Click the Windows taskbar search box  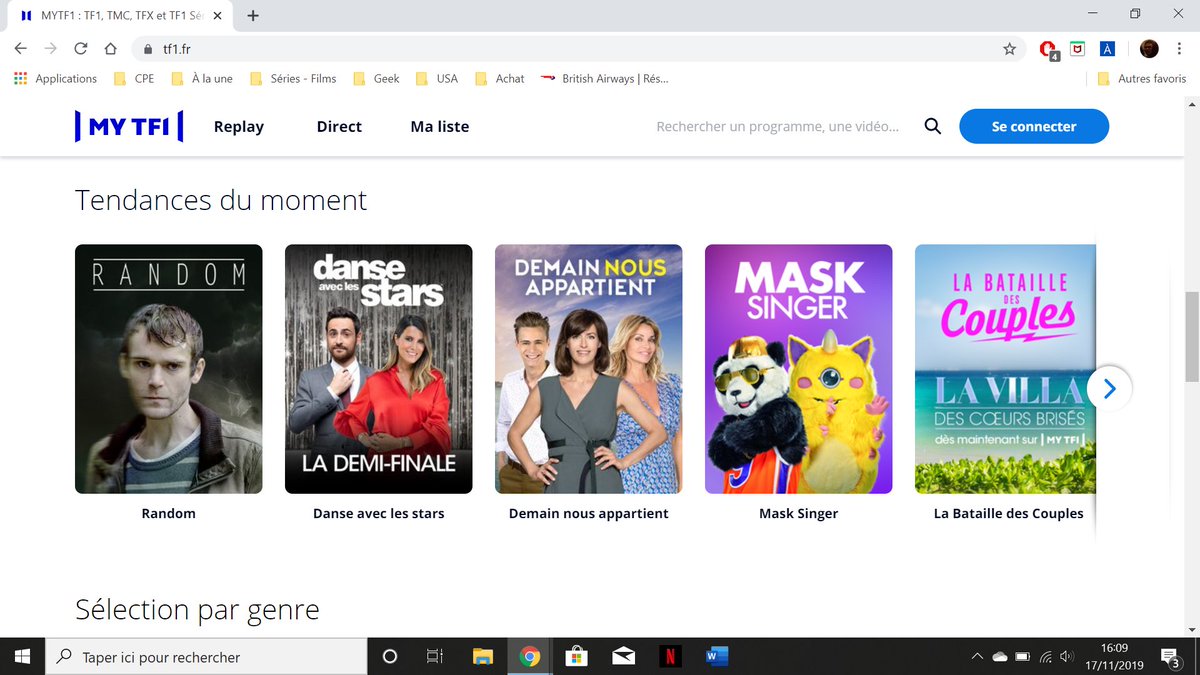point(206,657)
